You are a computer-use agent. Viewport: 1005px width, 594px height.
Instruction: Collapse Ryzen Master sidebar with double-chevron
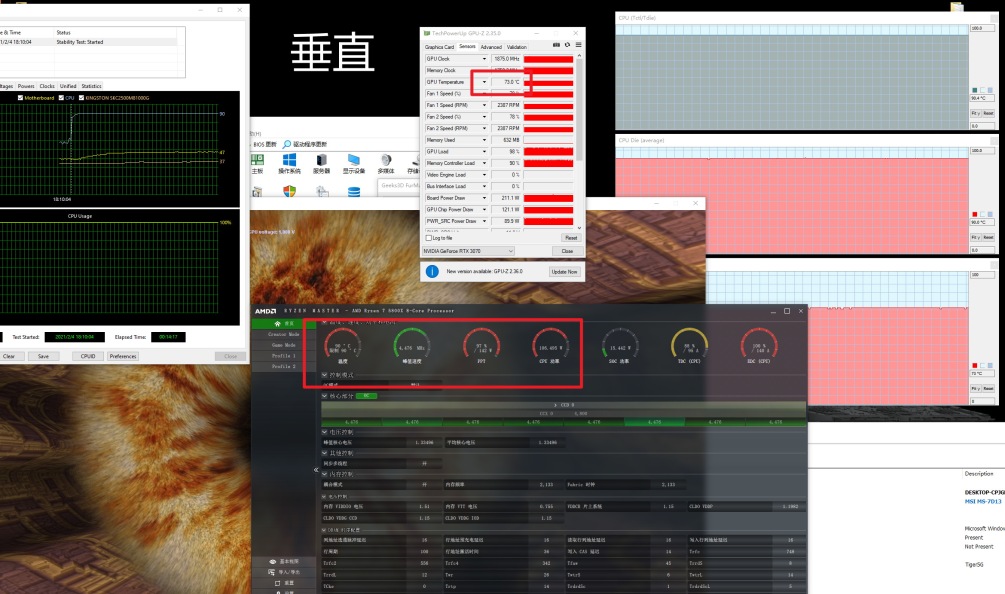tap(316, 470)
